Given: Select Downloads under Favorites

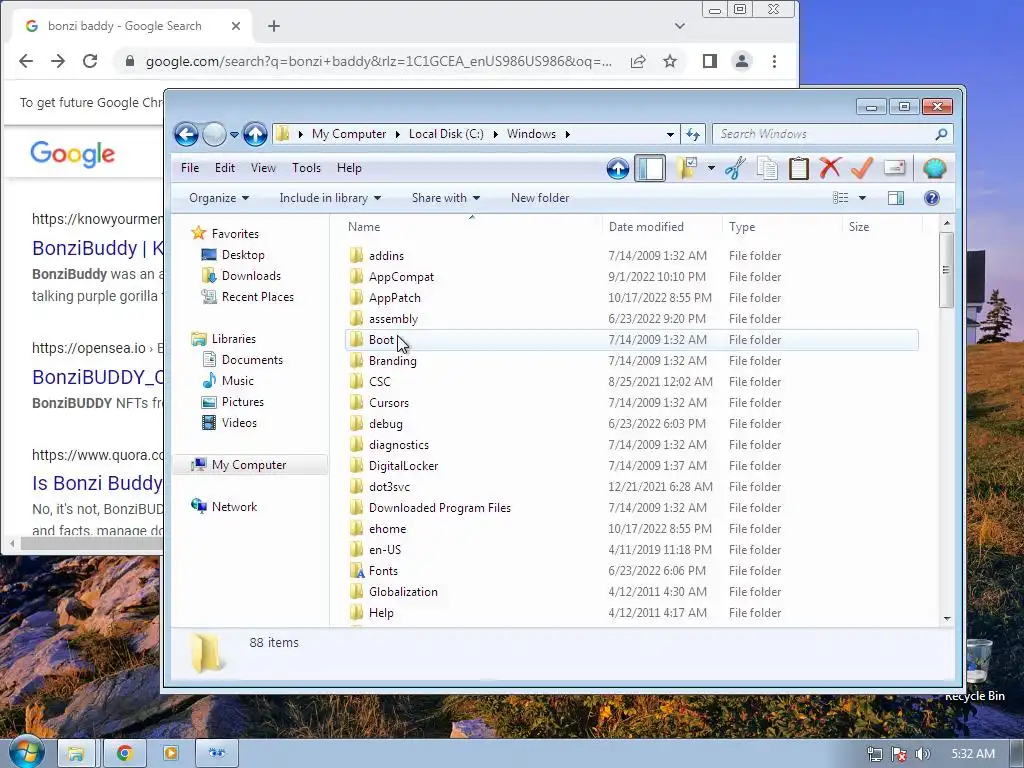Looking at the screenshot, I should pos(251,276).
